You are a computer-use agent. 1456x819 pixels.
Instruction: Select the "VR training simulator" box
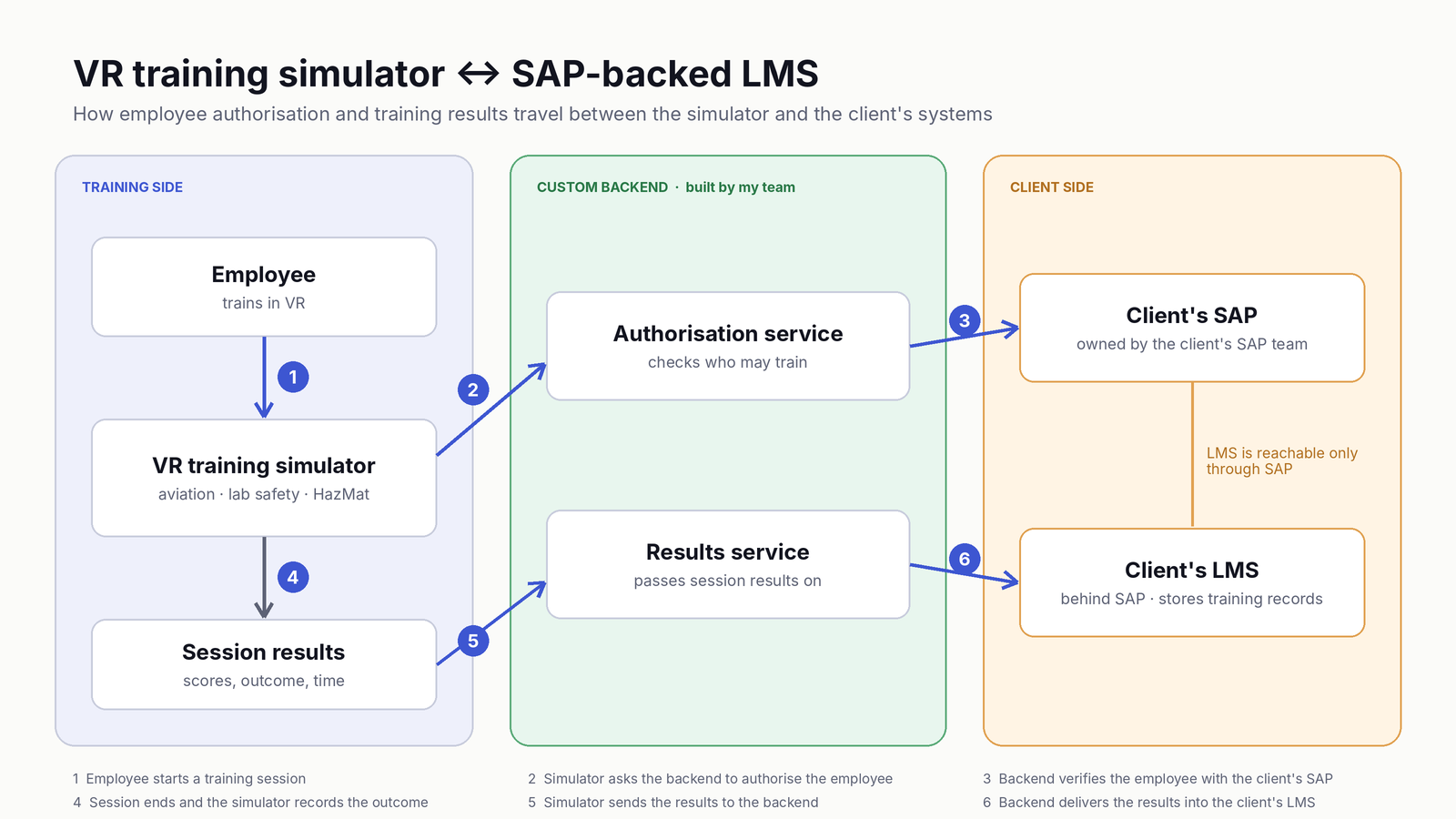[264, 478]
